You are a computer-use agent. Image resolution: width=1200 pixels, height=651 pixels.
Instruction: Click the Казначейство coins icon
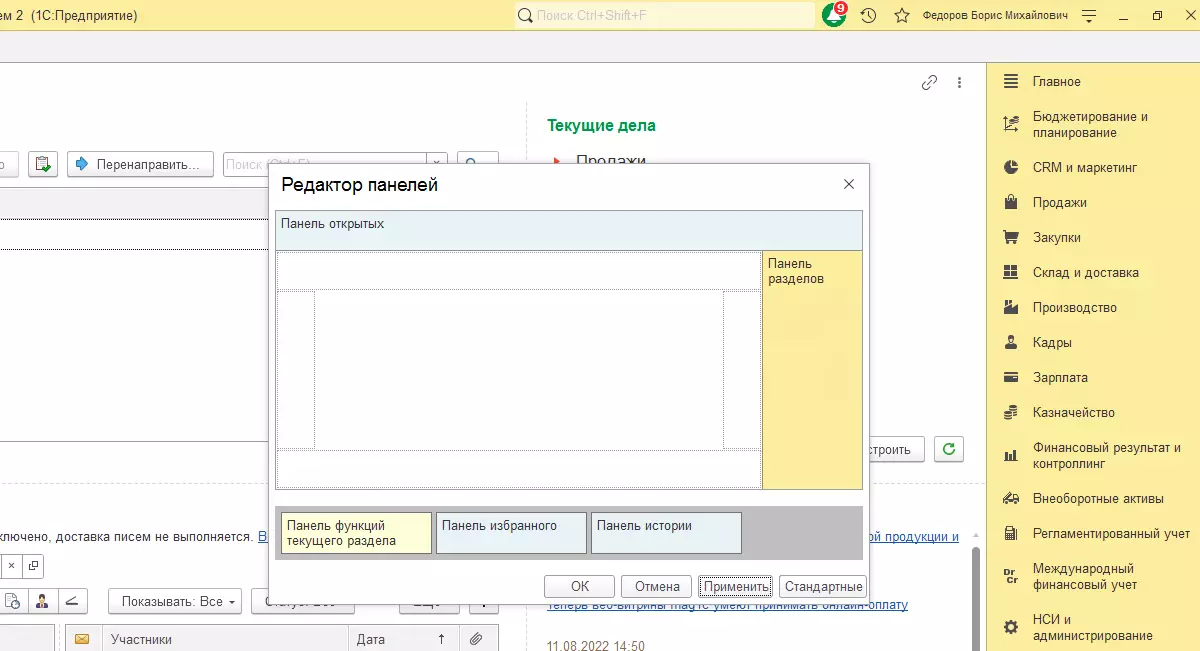[1011, 412]
